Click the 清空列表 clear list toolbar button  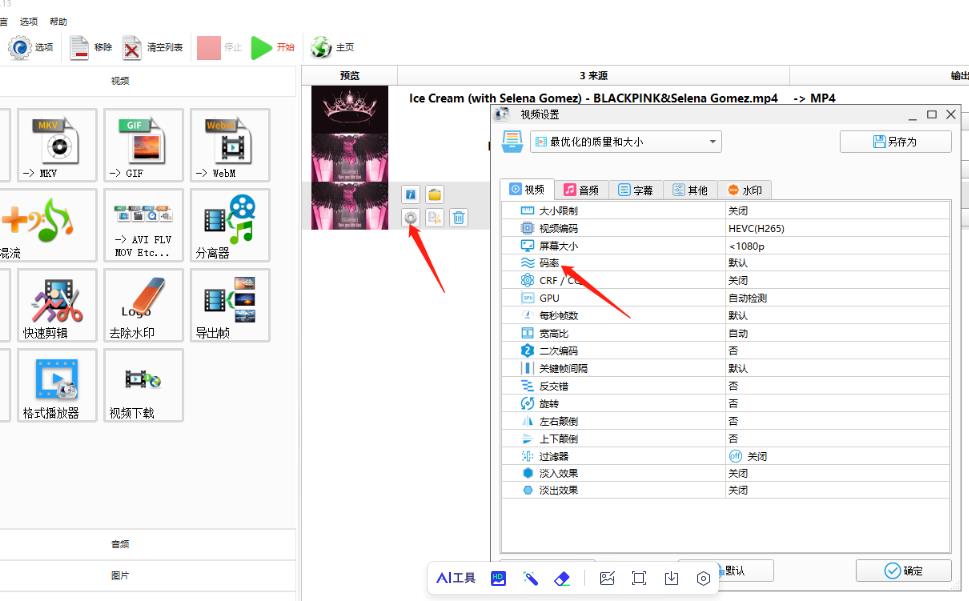152,48
